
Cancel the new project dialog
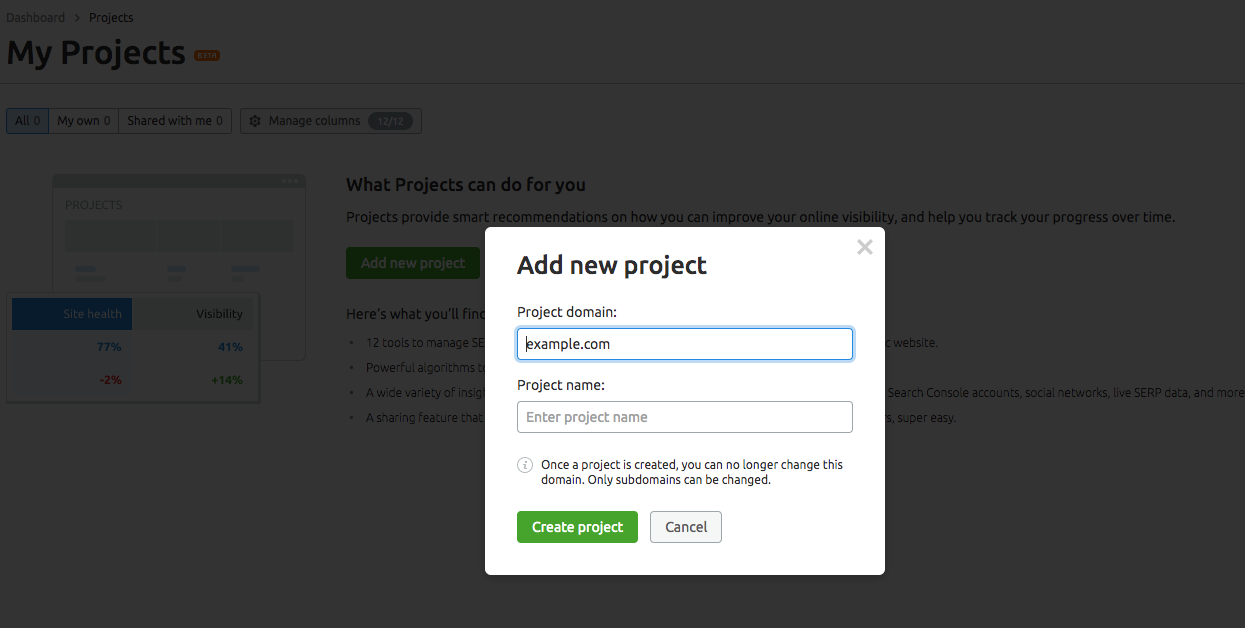click(686, 527)
